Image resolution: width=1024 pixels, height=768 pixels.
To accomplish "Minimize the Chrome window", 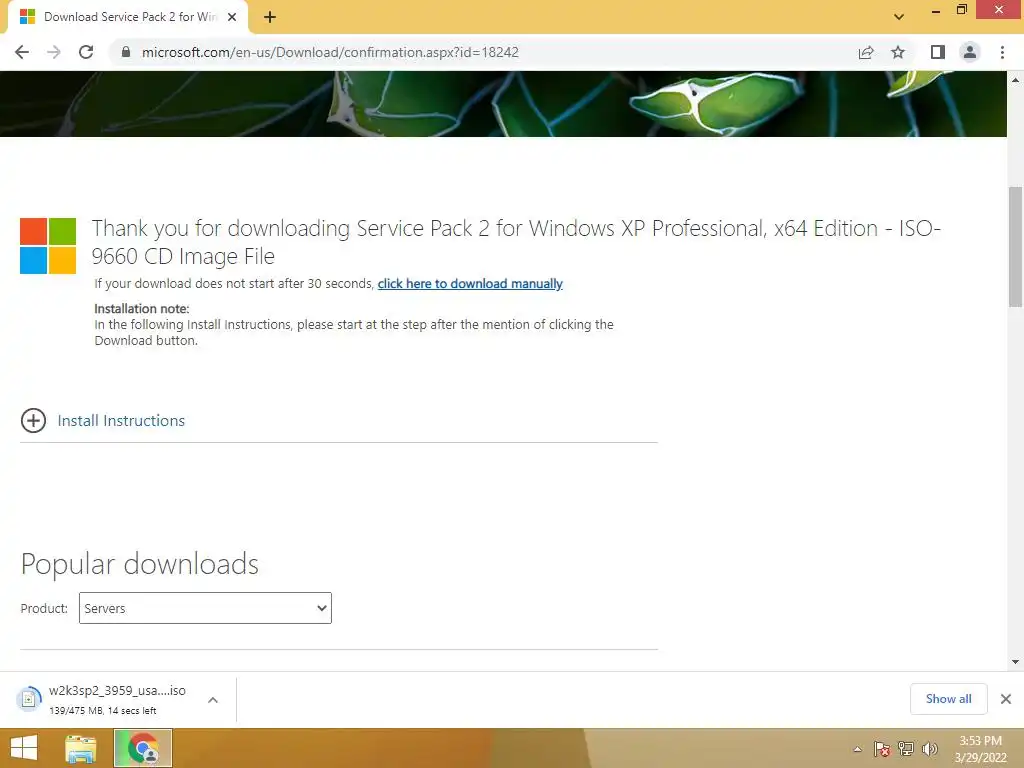I will coord(936,11).
